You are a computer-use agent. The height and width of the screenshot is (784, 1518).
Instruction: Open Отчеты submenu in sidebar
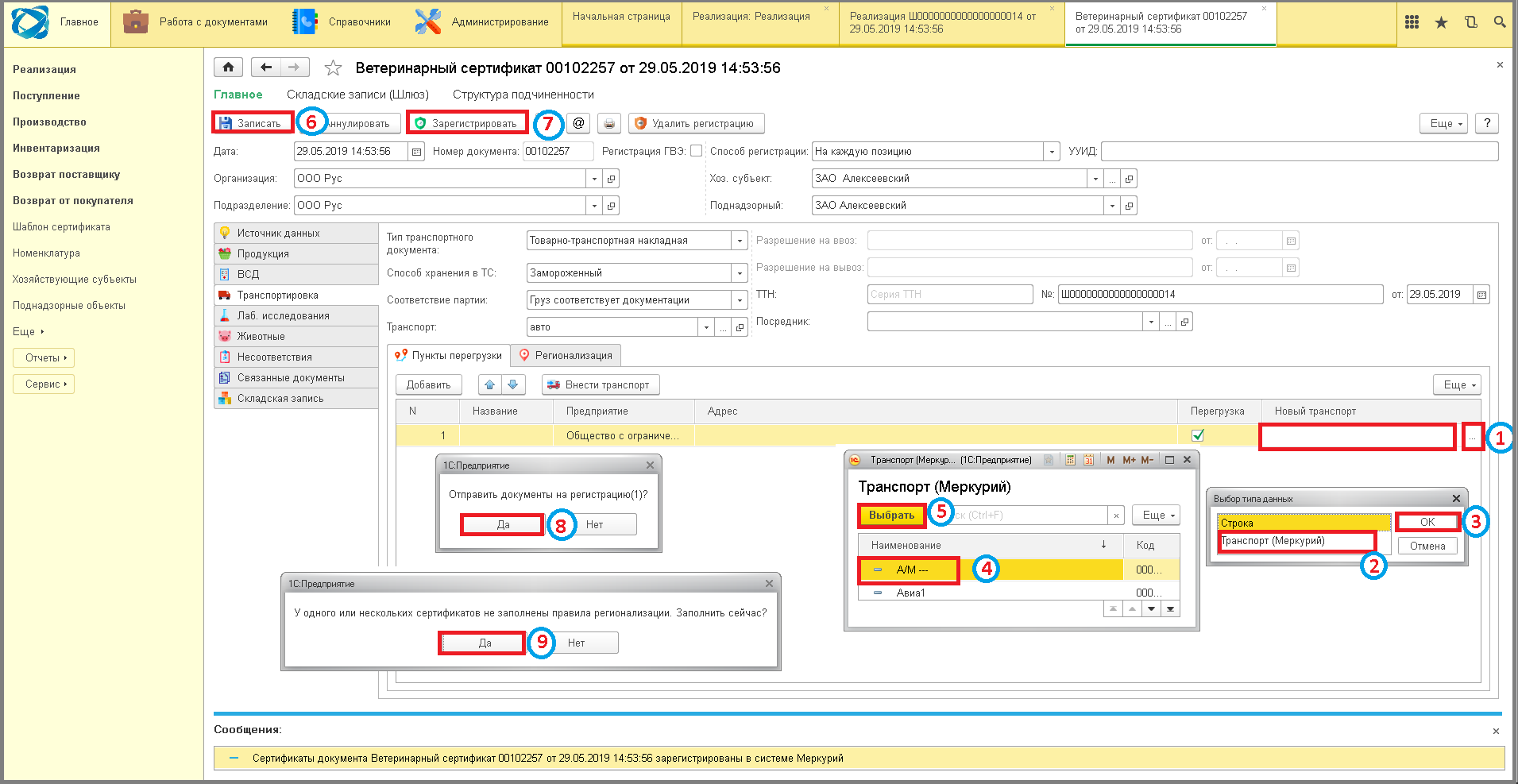tap(44, 358)
